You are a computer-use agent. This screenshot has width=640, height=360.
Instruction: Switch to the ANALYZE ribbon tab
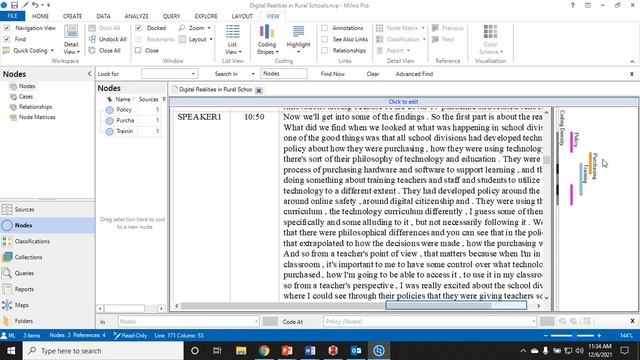pos(136,16)
